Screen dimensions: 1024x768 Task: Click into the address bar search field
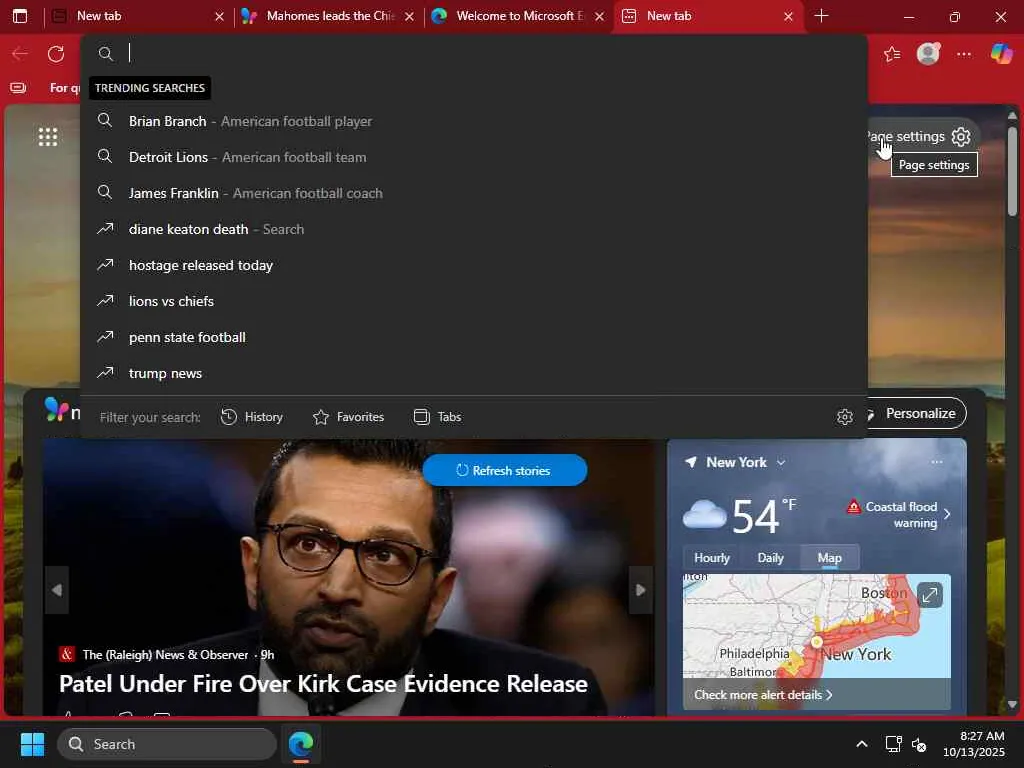pyautogui.click(x=473, y=53)
